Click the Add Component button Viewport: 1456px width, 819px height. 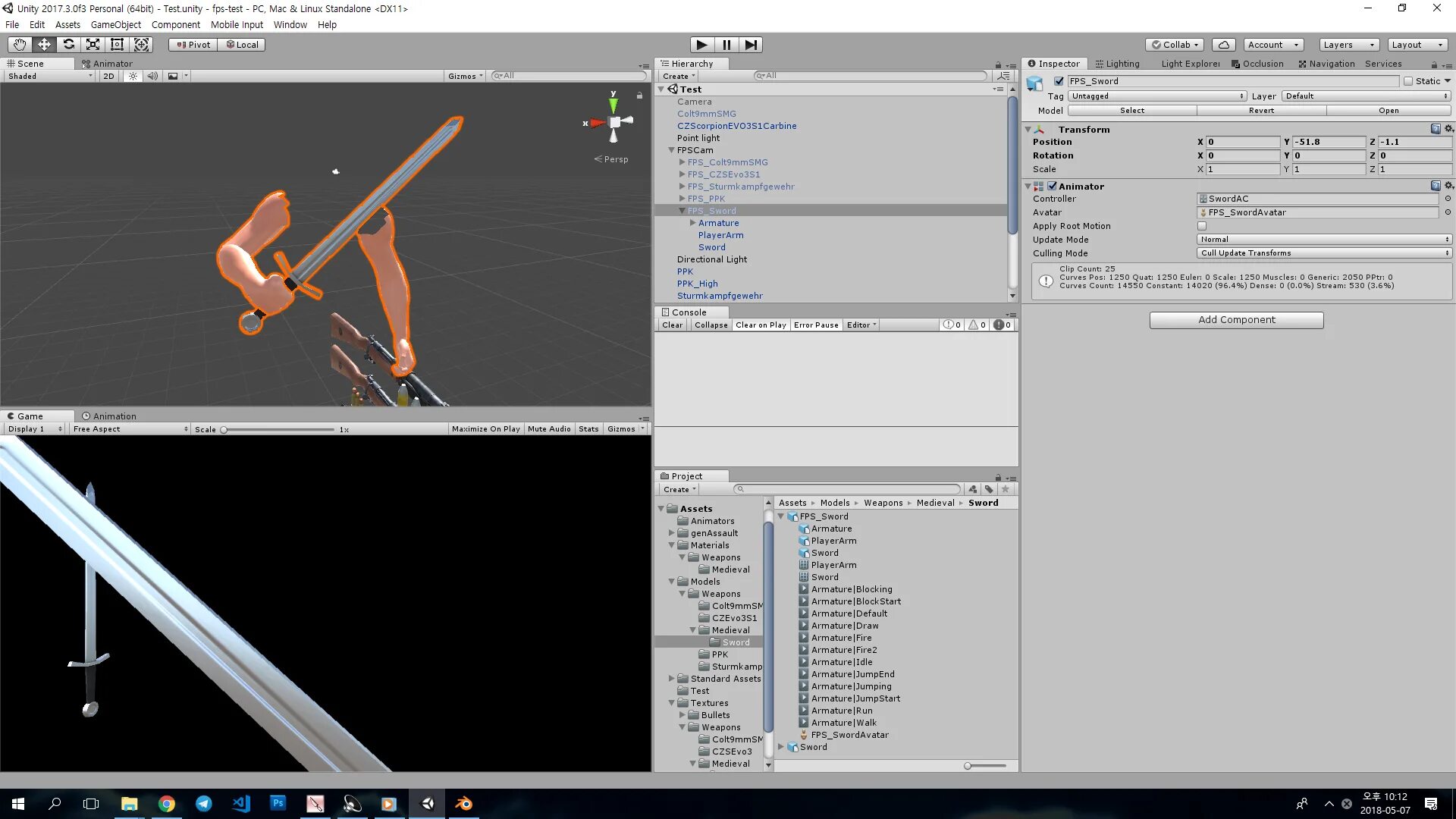[1236, 320]
